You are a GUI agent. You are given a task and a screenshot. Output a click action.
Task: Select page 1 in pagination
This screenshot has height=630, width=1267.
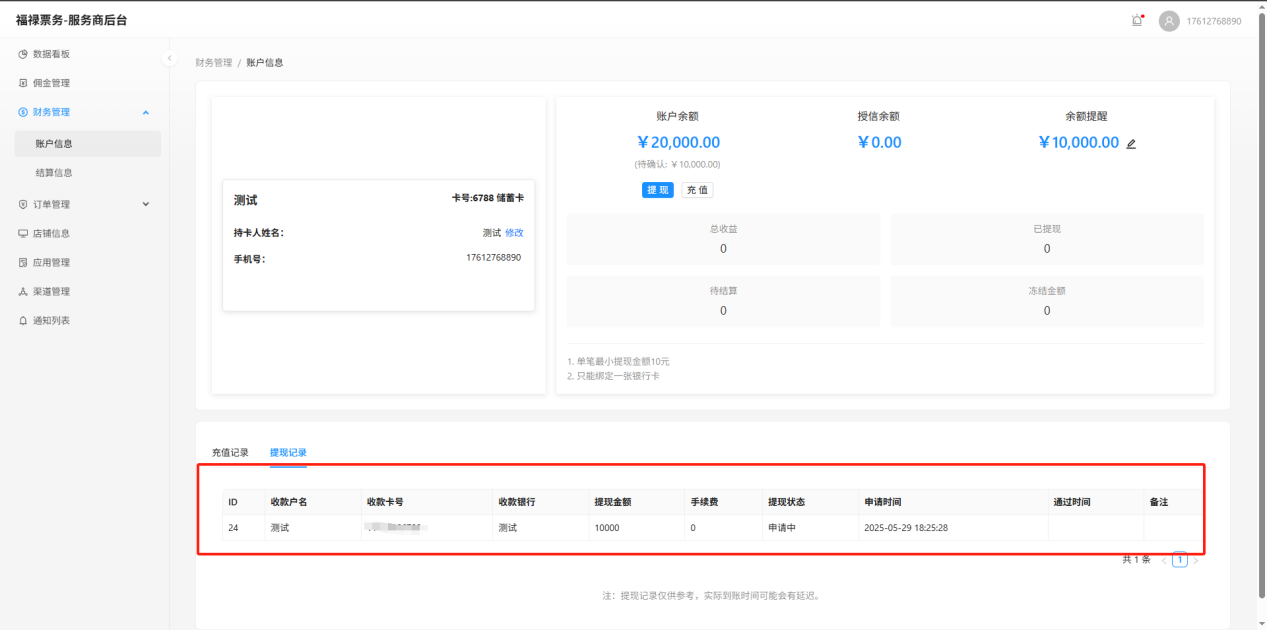(x=1180, y=560)
